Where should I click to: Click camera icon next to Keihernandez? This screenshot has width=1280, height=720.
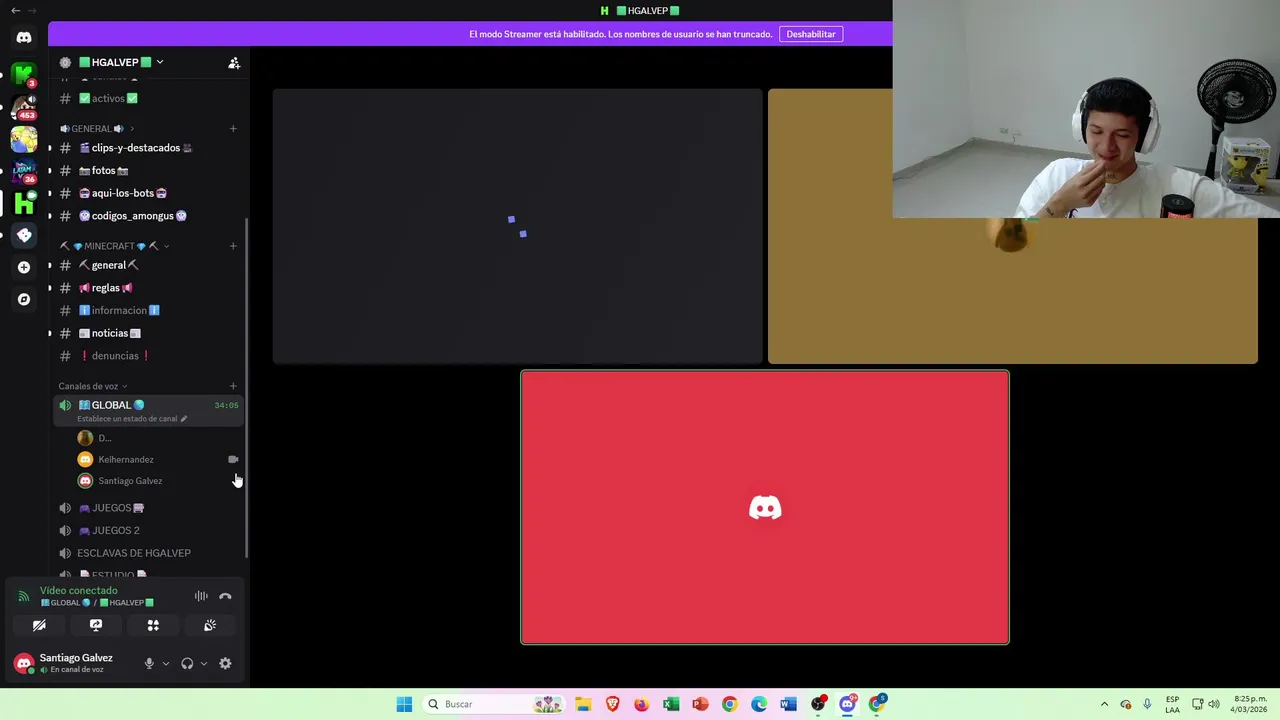tap(233, 459)
